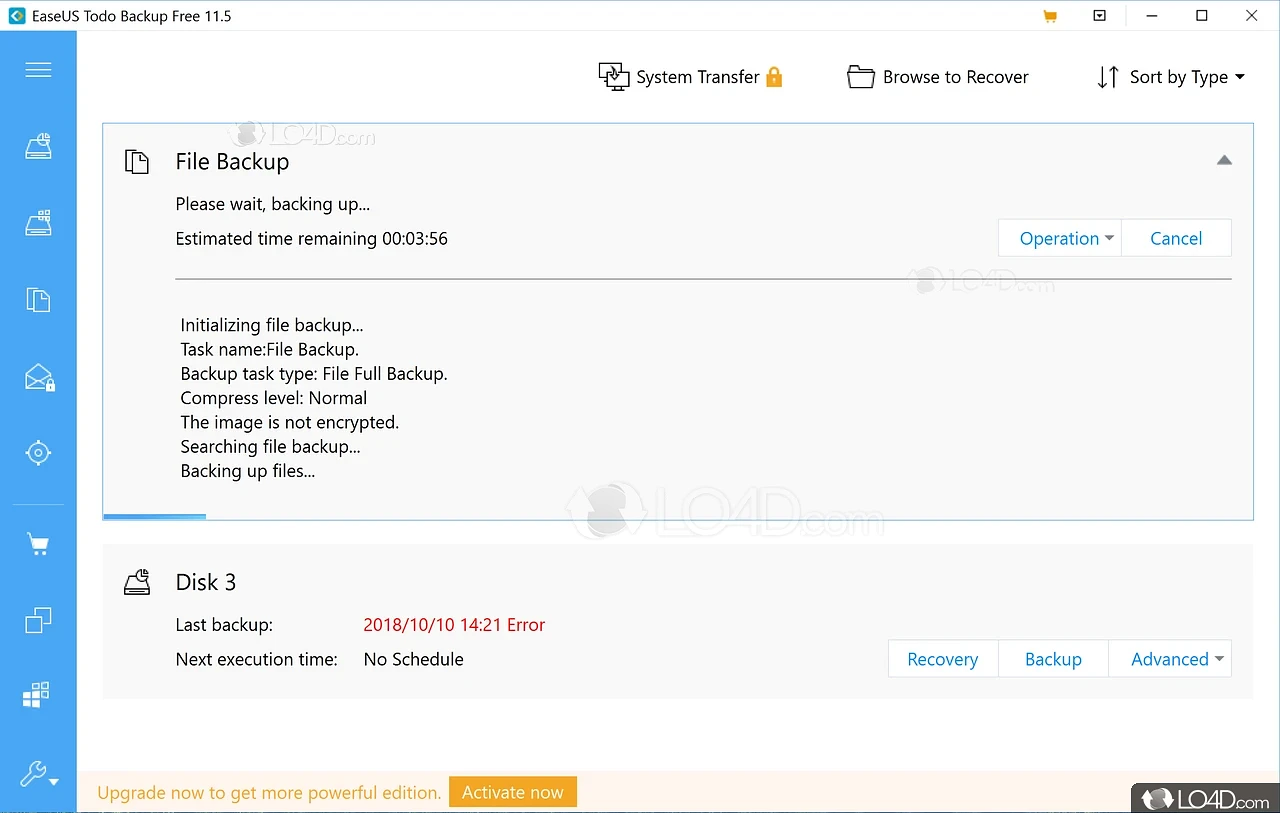Click the orange lock icon
The width and height of the screenshot is (1280, 813).
[774, 77]
